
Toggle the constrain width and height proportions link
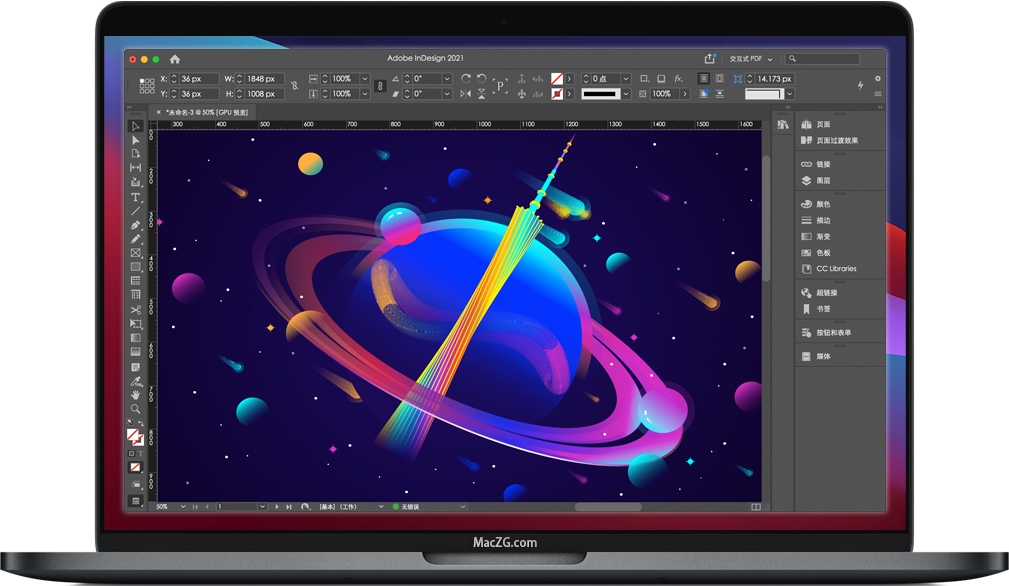point(294,86)
